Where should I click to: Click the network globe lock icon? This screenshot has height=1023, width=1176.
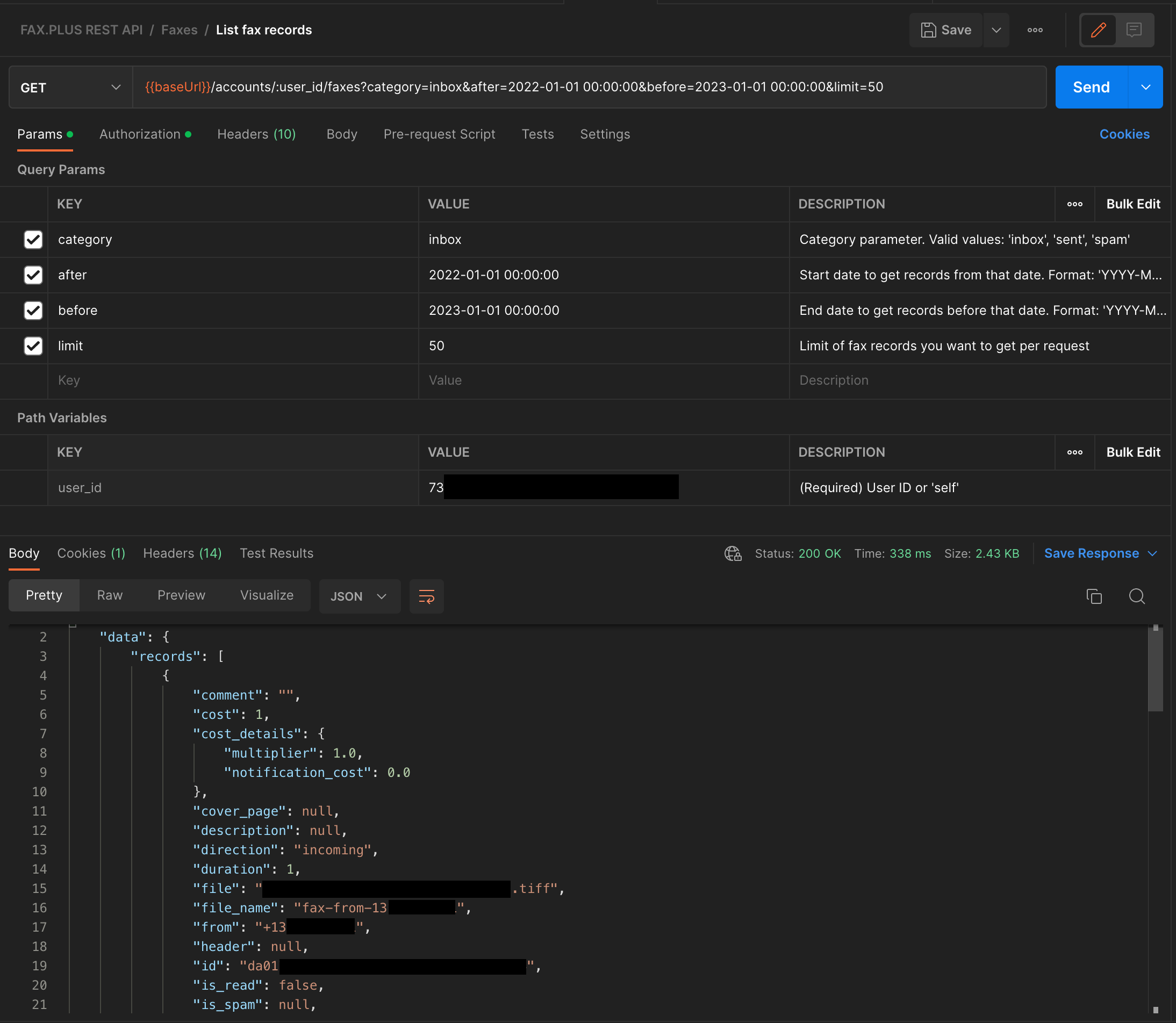point(733,553)
